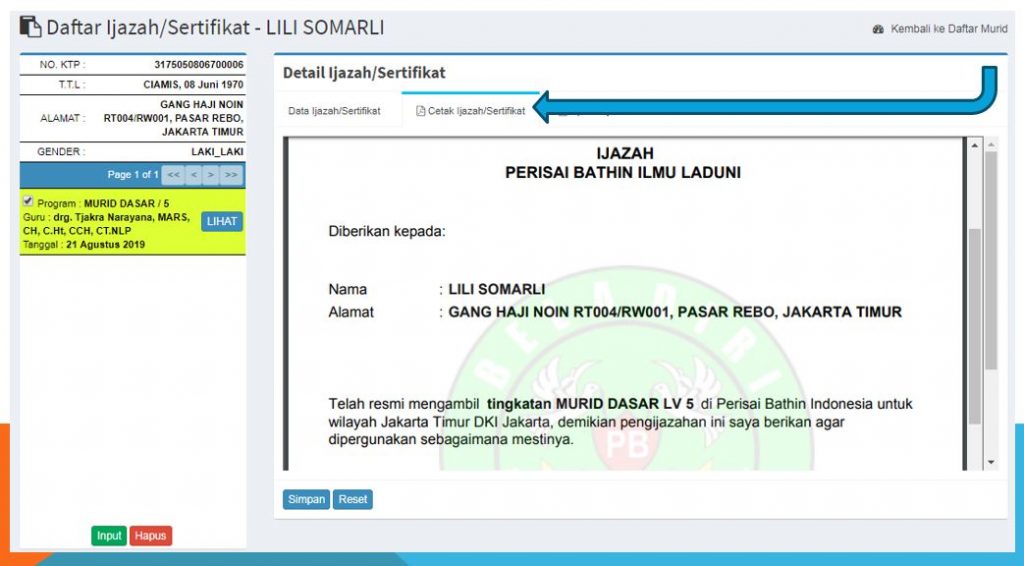Go to next page with > button

211,175
